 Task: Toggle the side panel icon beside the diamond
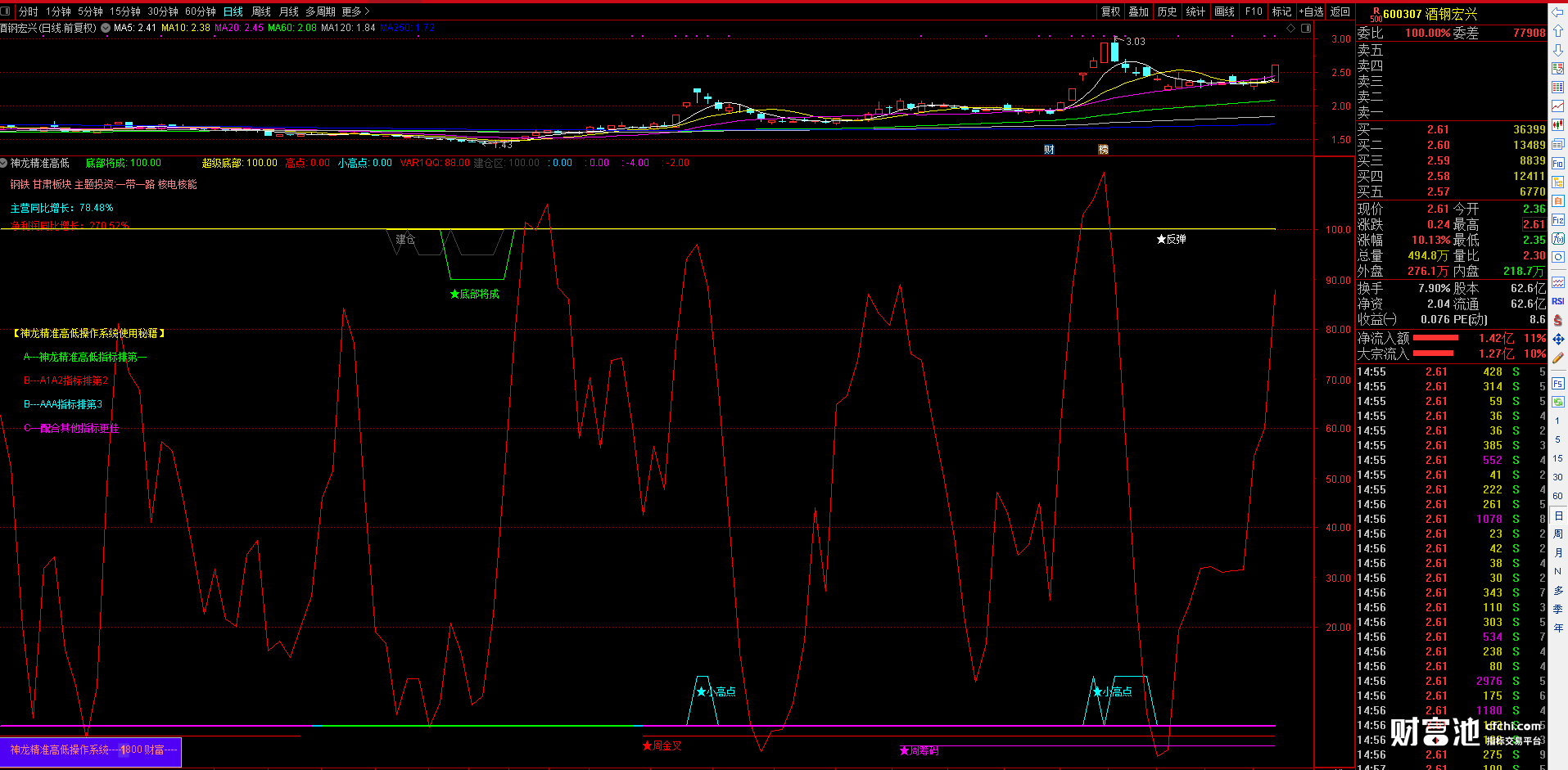pyautogui.click(x=1306, y=28)
